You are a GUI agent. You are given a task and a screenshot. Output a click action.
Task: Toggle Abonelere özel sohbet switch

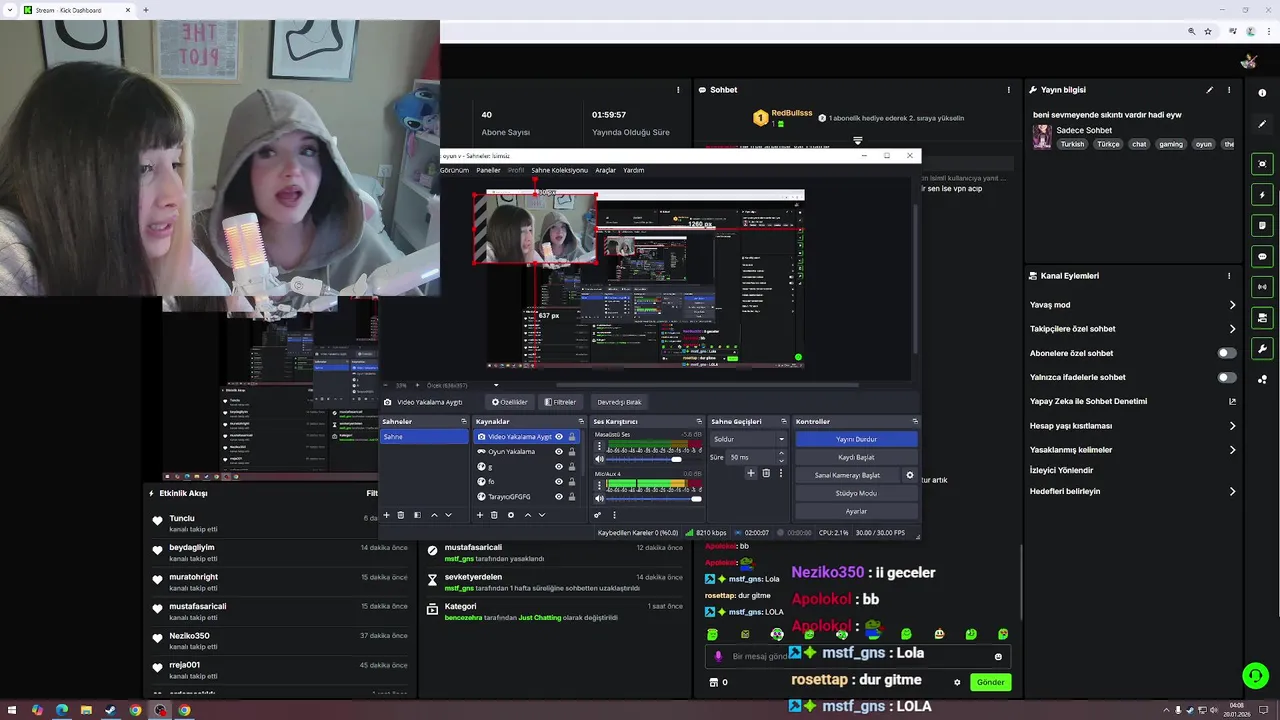1226,353
